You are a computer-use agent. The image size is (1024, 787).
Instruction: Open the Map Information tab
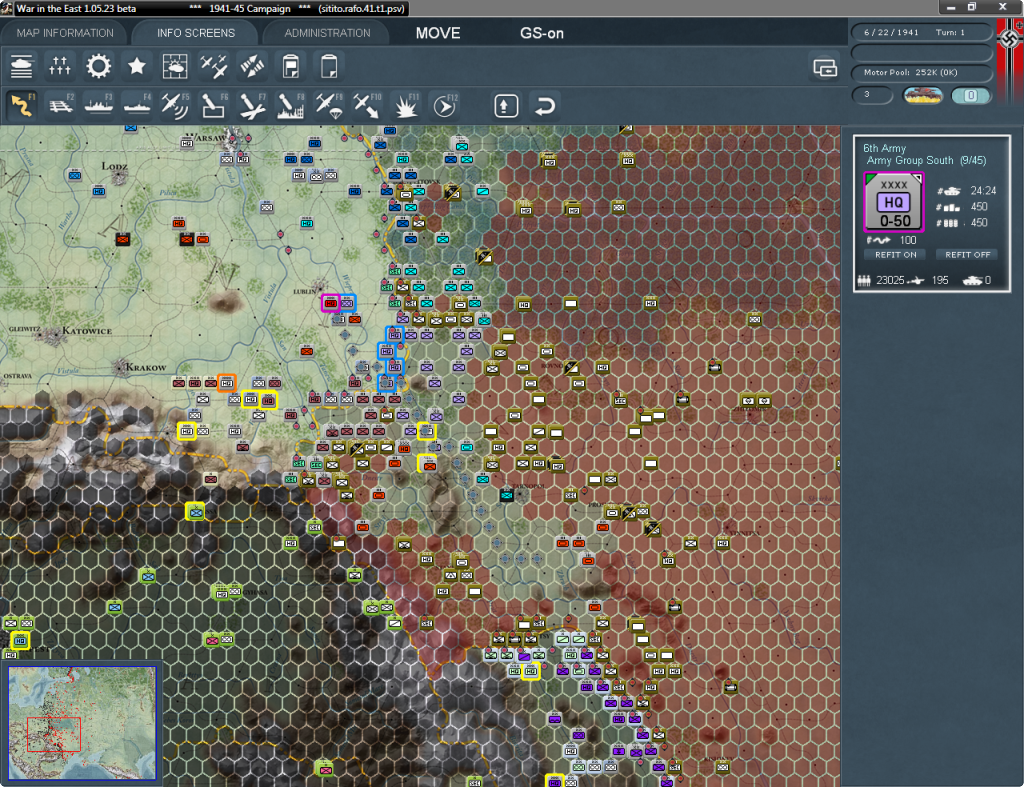(65, 33)
